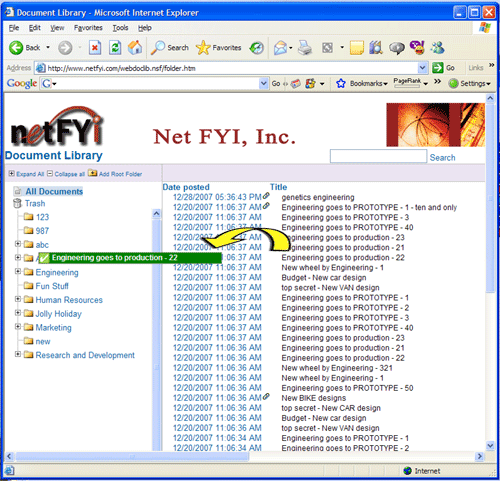Click the Back navigation arrow icon
The image size is (500, 481).
[16, 48]
